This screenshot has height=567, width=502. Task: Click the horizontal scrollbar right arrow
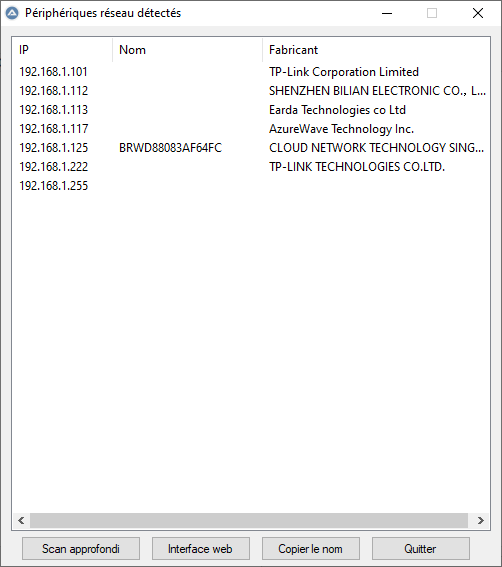coord(481,520)
